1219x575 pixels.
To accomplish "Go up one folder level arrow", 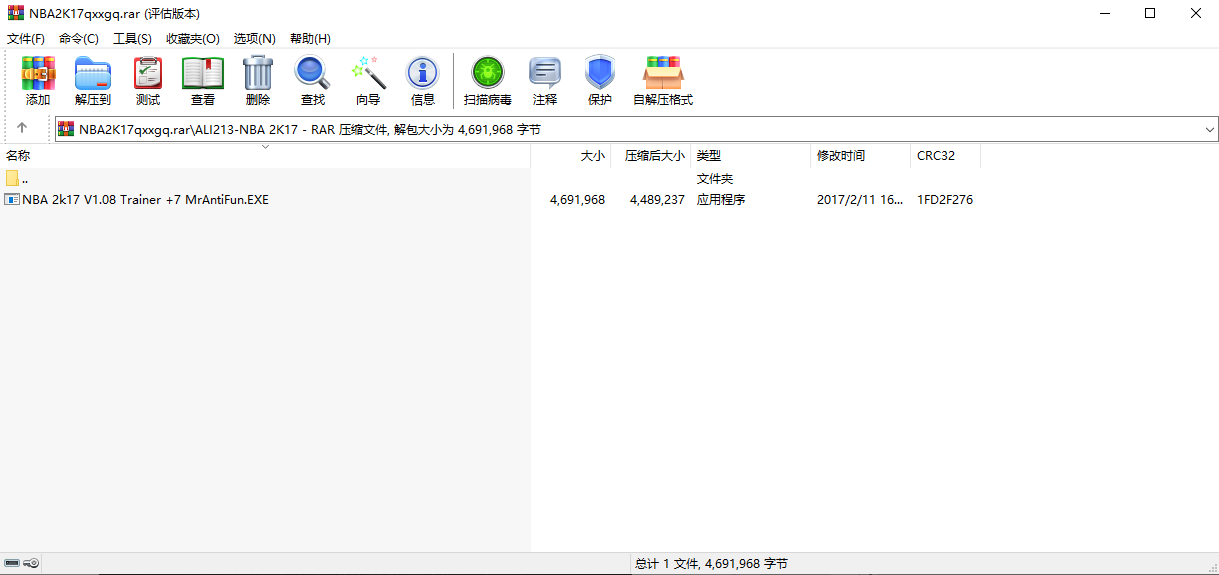I will click(x=22, y=128).
